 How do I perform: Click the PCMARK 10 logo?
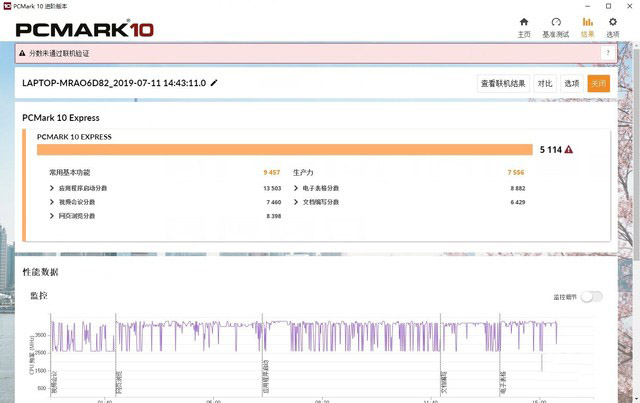tap(84, 29)
